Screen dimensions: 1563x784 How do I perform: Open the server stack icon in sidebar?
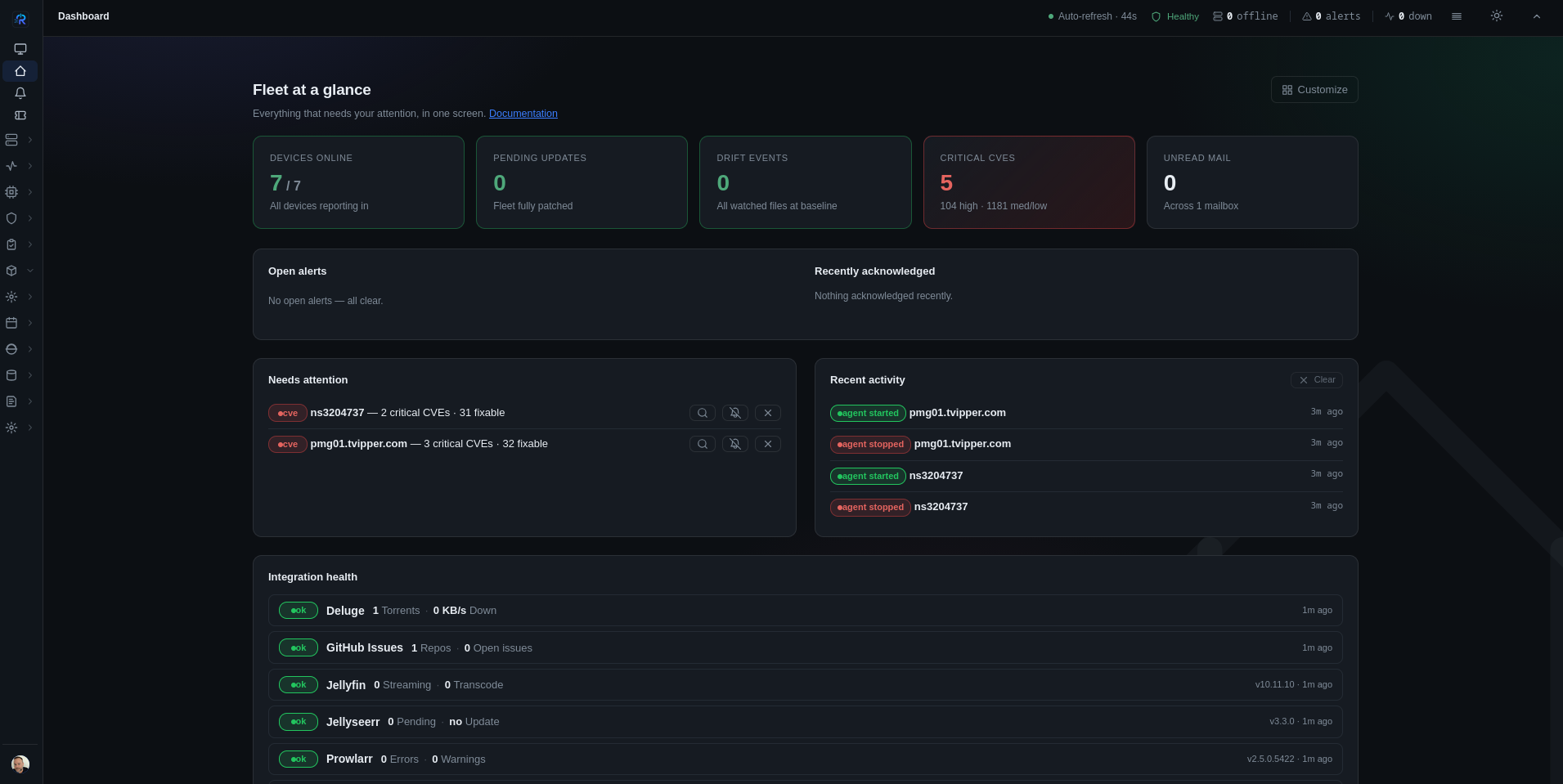(11, 140)
